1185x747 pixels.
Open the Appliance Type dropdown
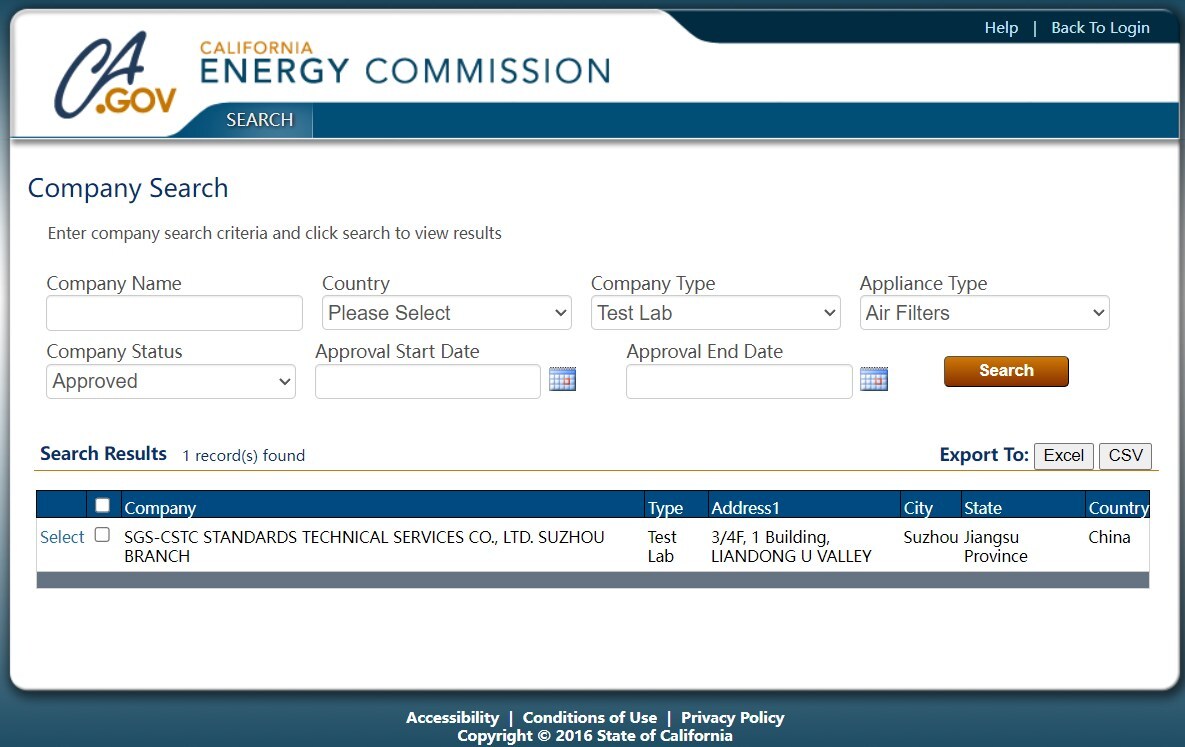coord(984,313)
